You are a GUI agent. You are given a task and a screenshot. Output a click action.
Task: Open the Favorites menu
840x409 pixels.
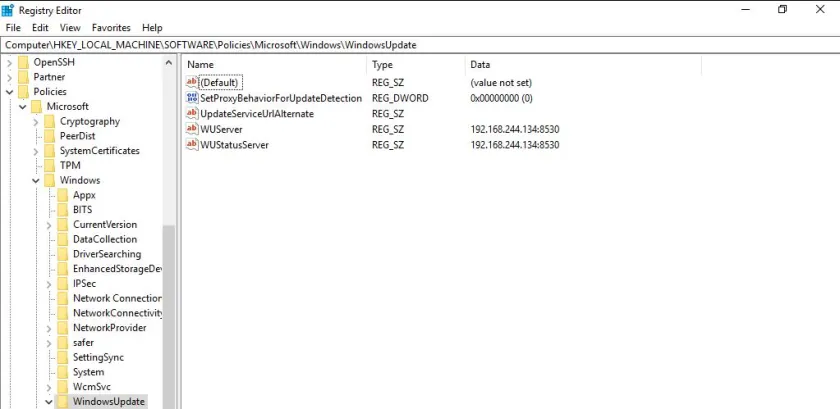pos(111,28)
